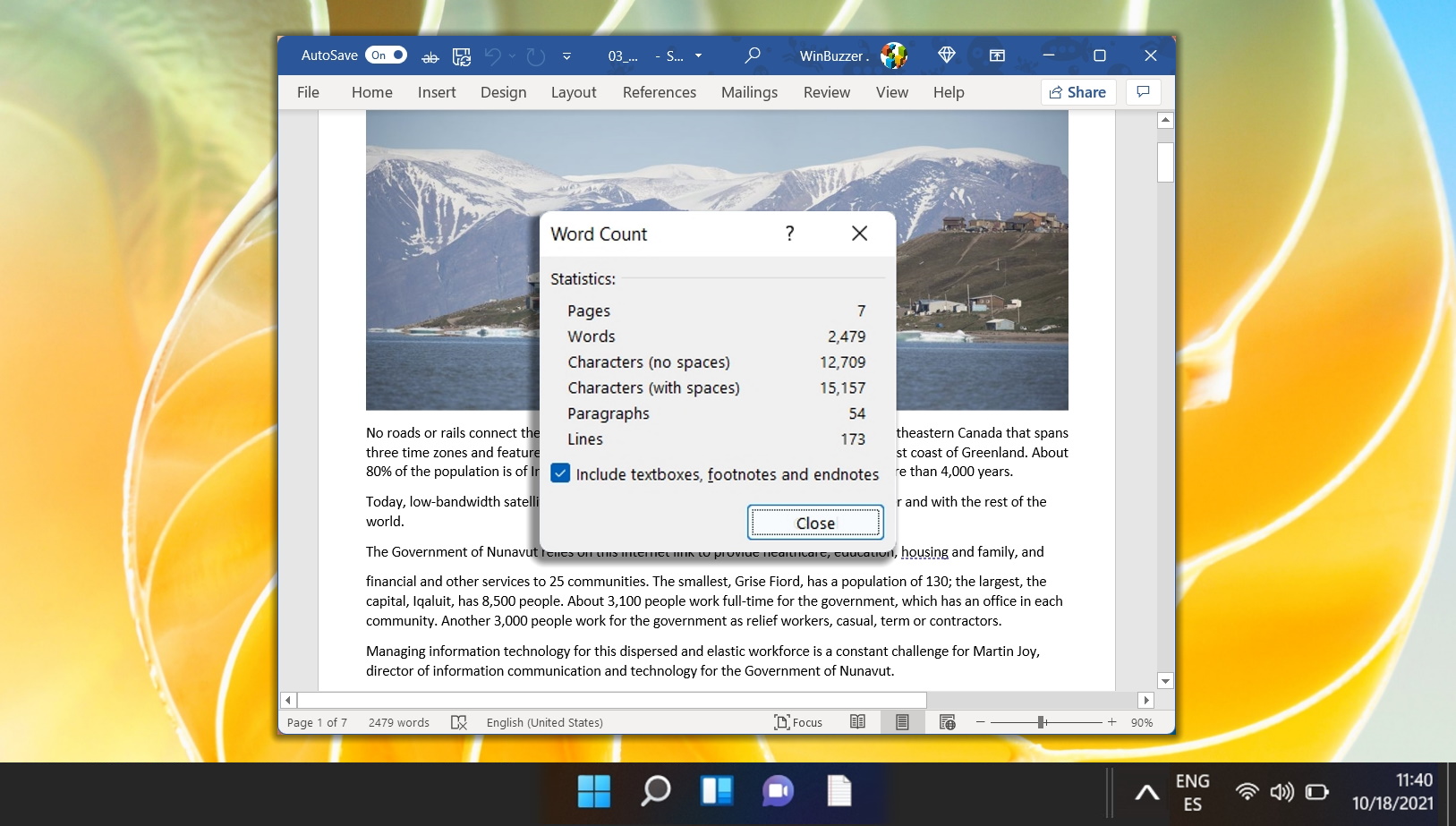Switch to Read Mode view icon
This screenshot has height=826, width=1456.
click(857, 722)
